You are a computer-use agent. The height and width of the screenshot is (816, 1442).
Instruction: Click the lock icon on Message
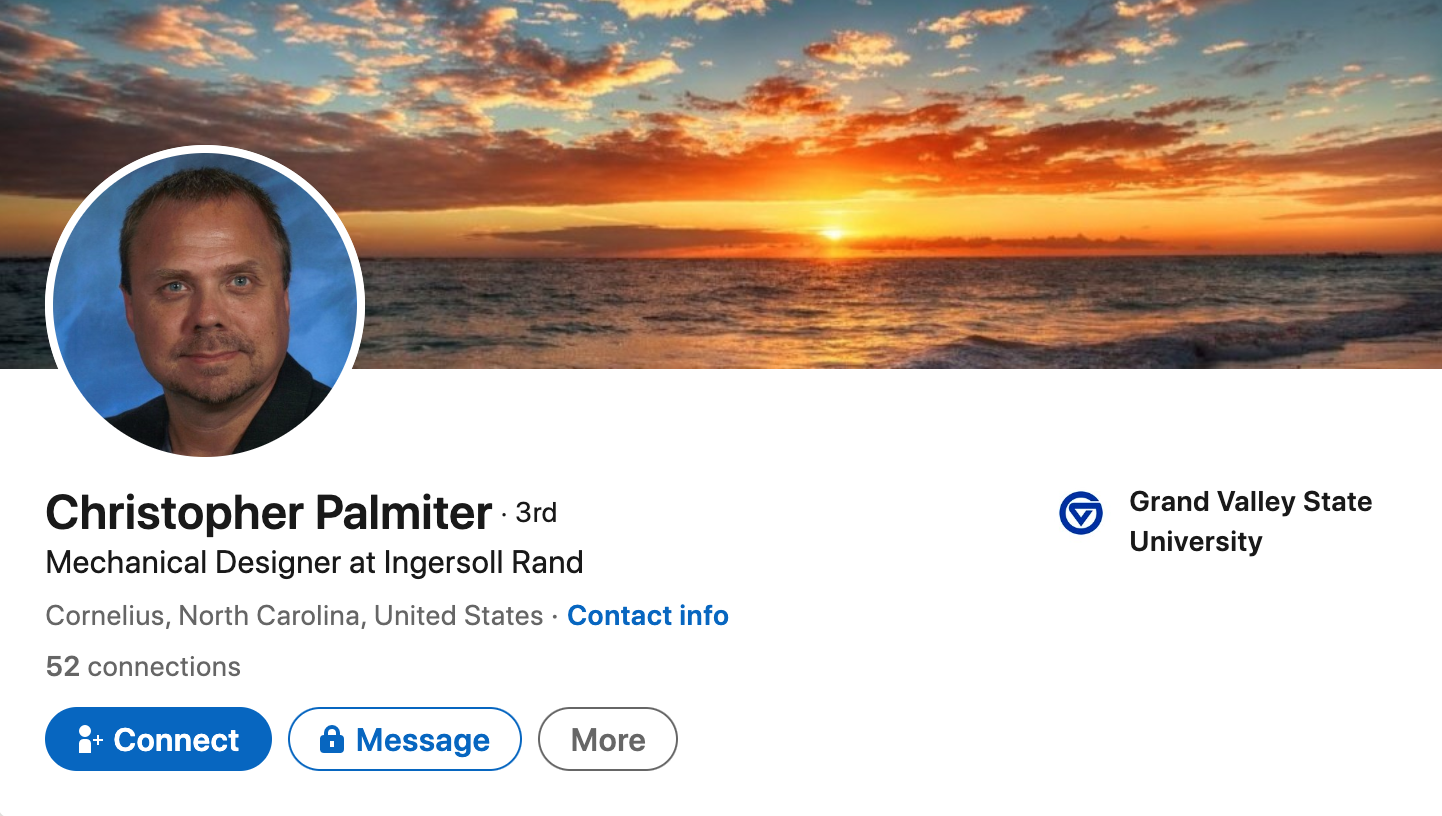tap(331, 740)
